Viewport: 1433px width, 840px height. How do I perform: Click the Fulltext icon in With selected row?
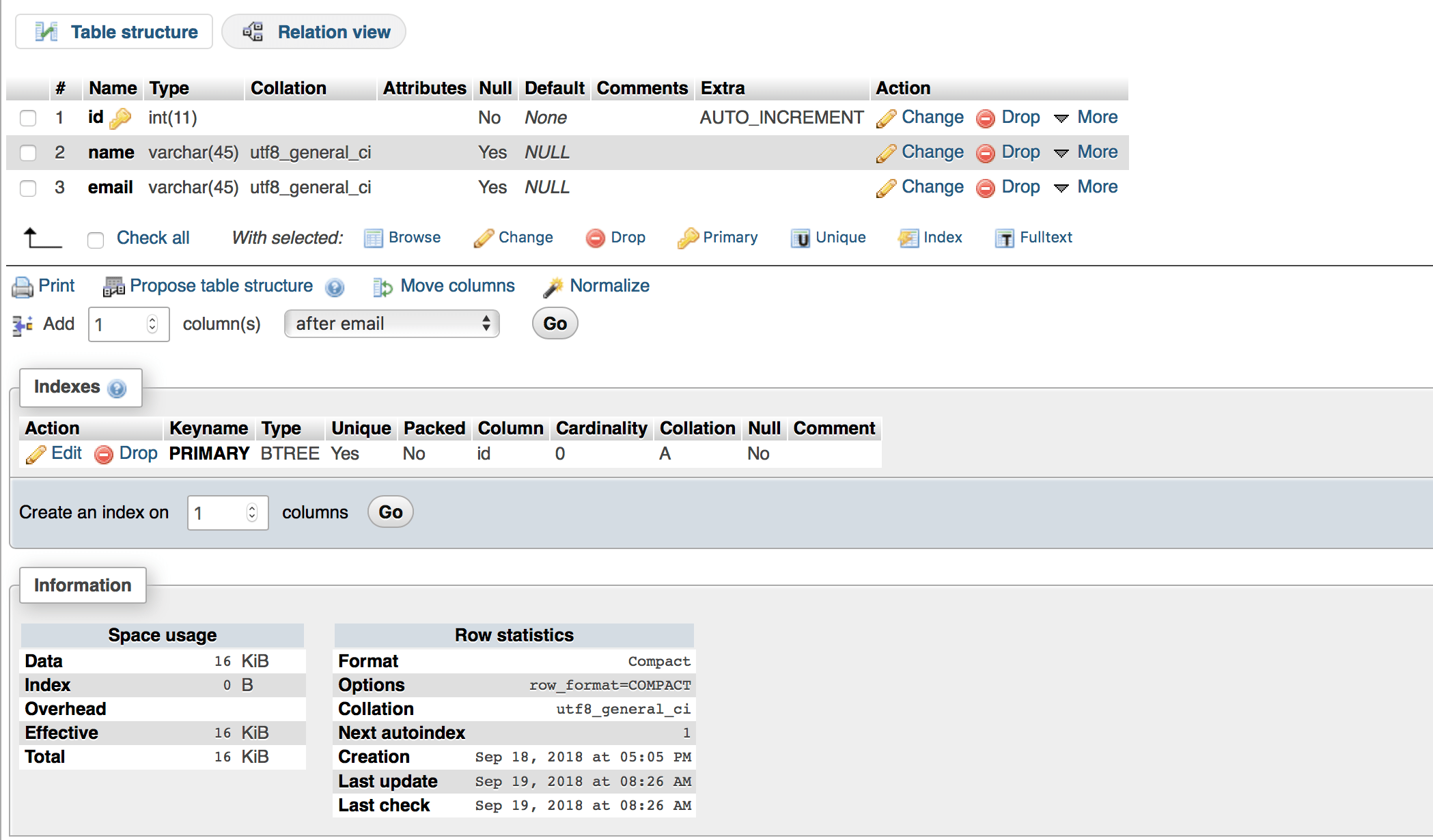(1004, 238)
